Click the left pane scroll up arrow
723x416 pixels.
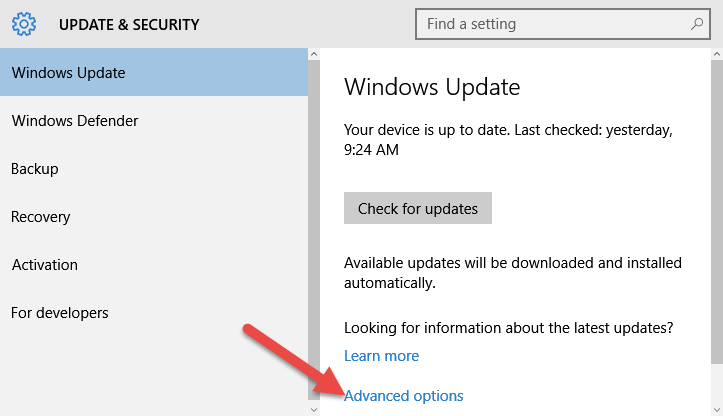(x=314, y=54)
